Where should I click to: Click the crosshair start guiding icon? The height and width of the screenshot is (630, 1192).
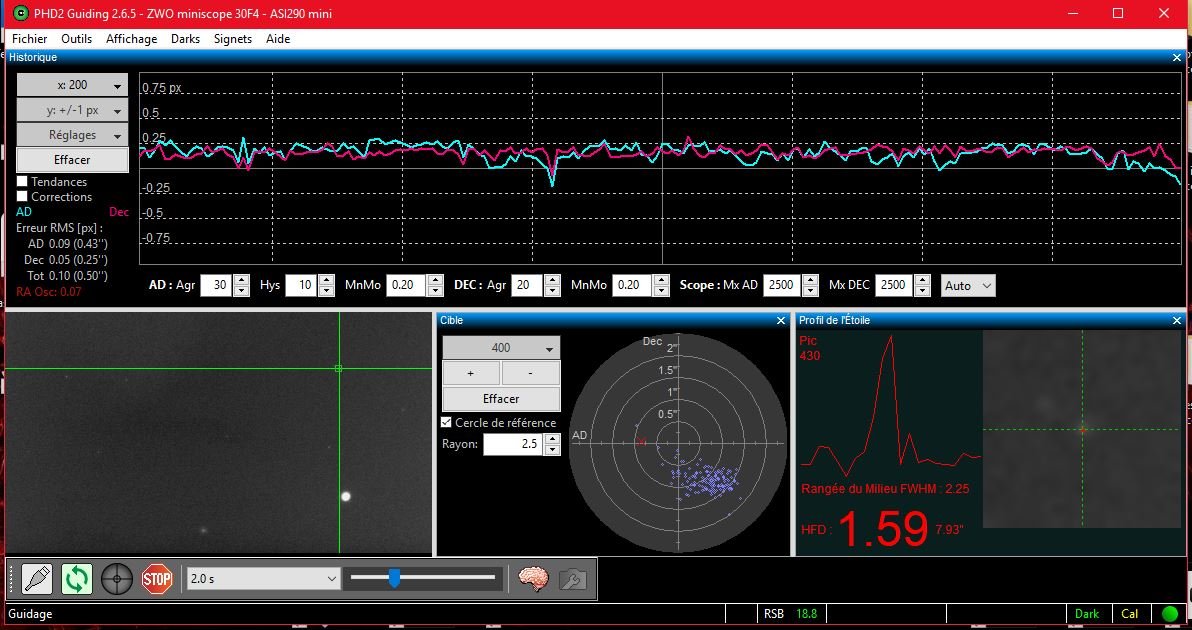tap(117, 578)
